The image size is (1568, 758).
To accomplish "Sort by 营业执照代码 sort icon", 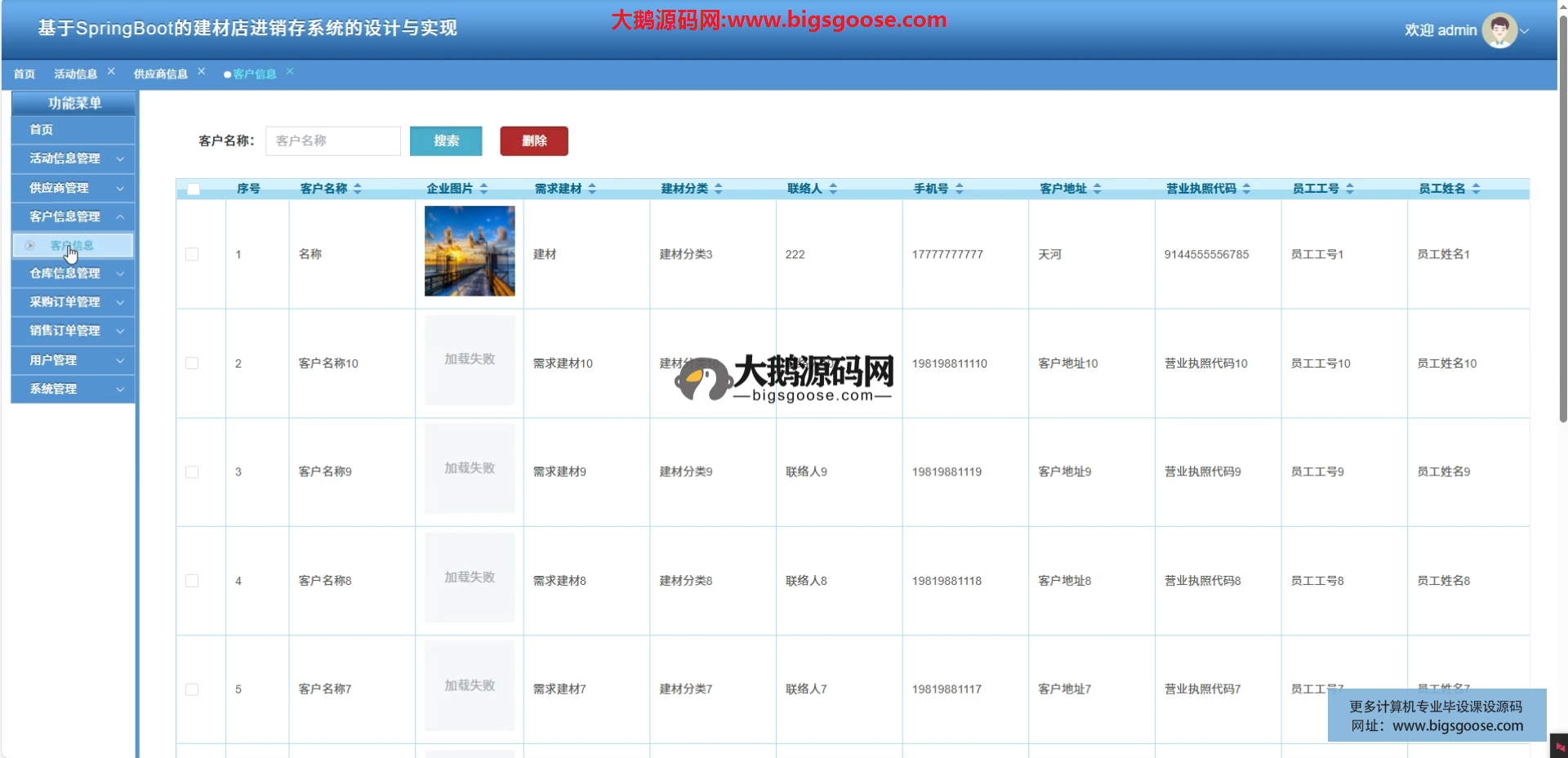I will [1246, 189].
